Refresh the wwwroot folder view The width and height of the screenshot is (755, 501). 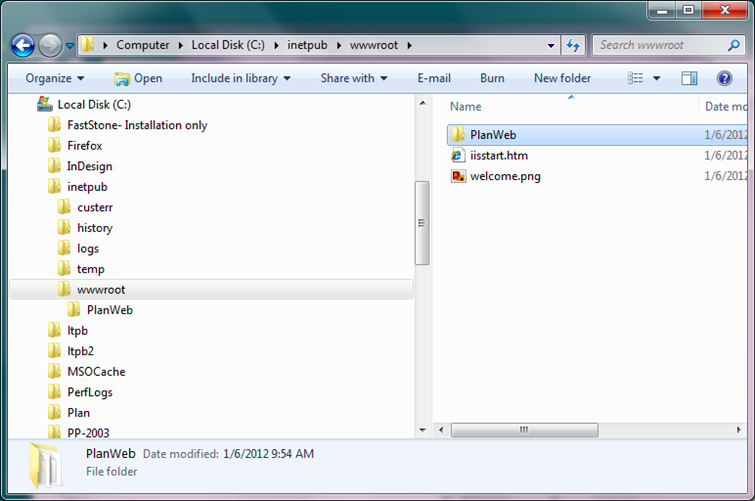(573, 45)
